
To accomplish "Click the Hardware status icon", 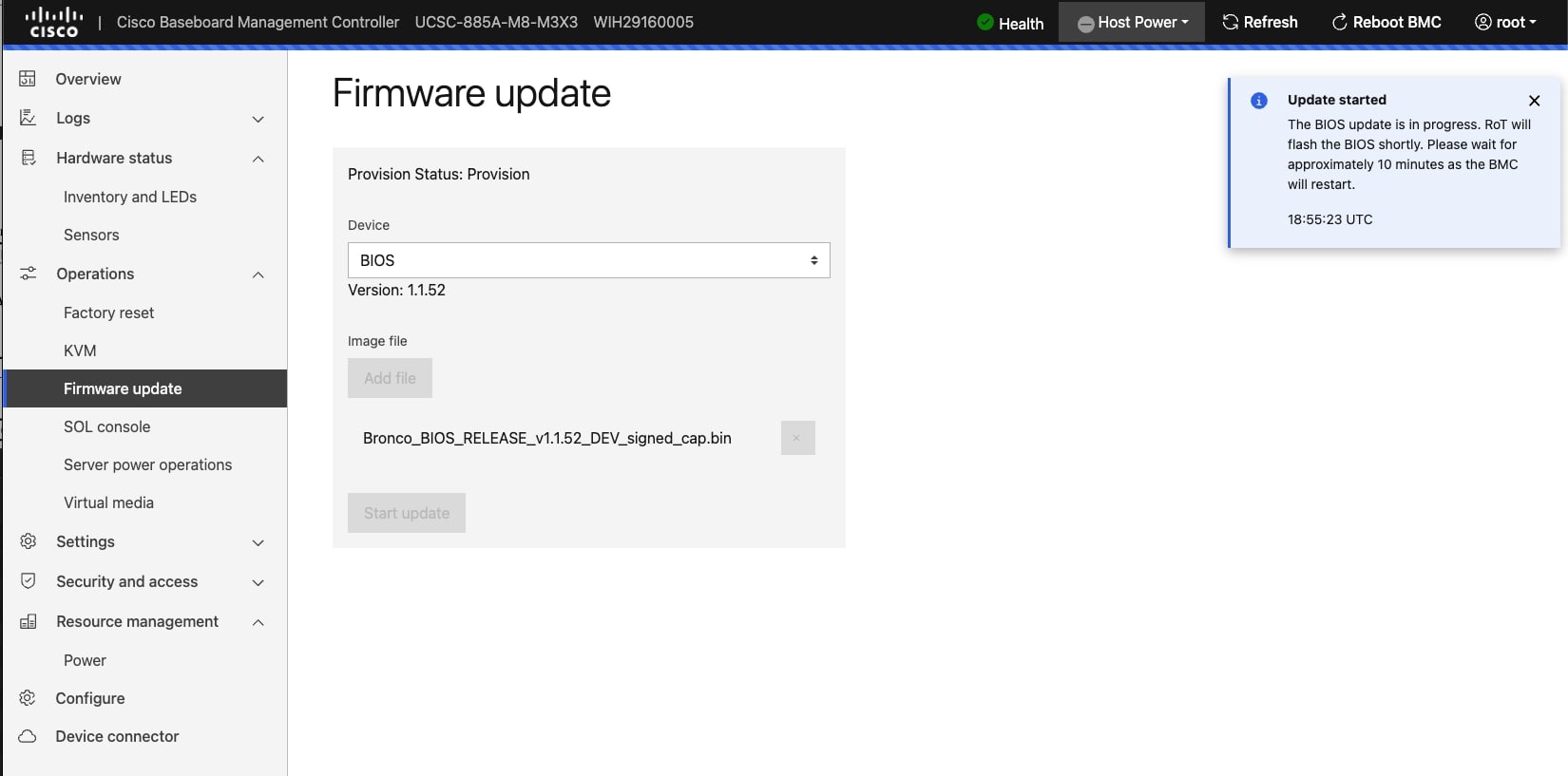I will coord(29,158).
